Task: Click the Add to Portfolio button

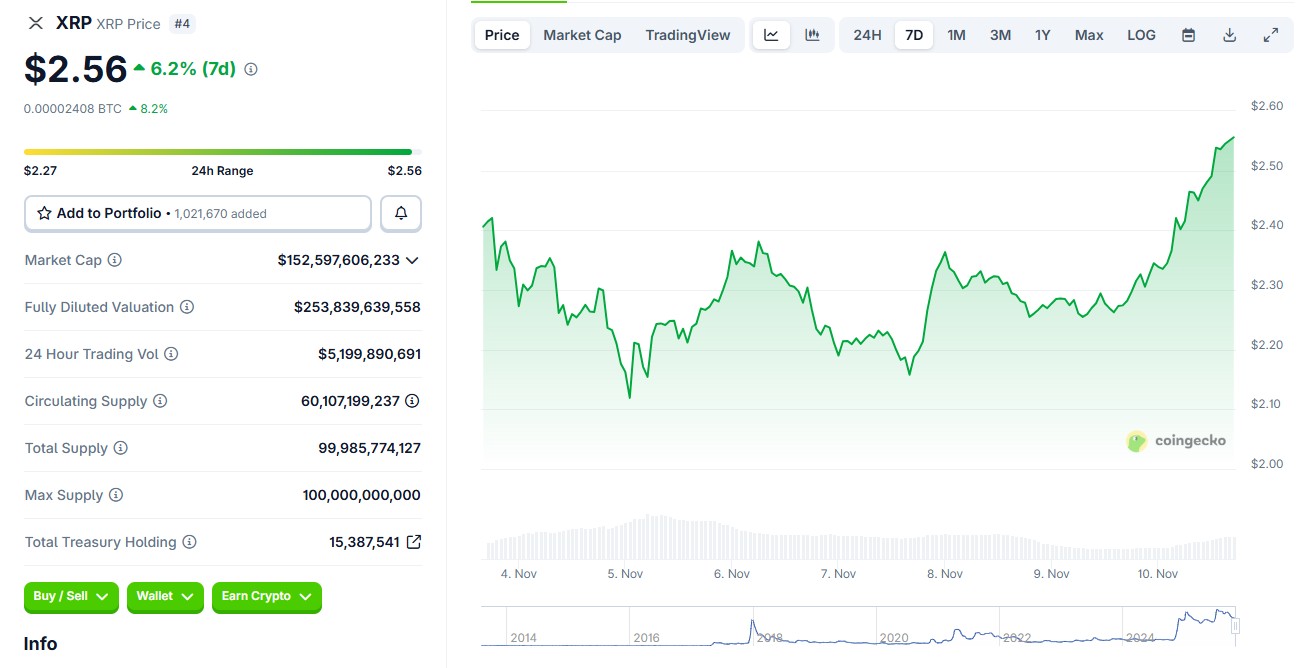Action: coord(197,213)
